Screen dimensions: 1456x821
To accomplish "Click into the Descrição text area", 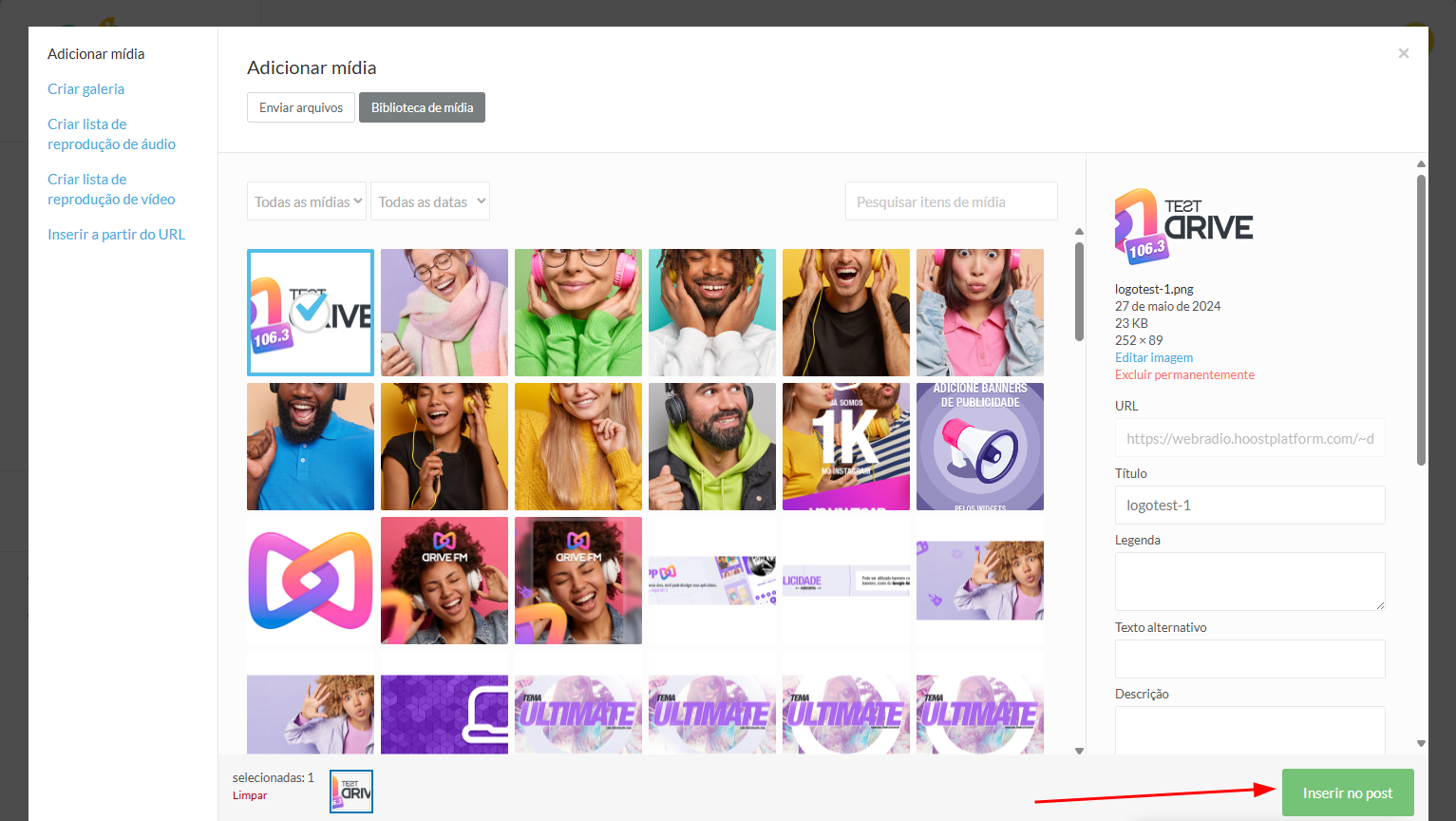I will (x=1250, y=730).
